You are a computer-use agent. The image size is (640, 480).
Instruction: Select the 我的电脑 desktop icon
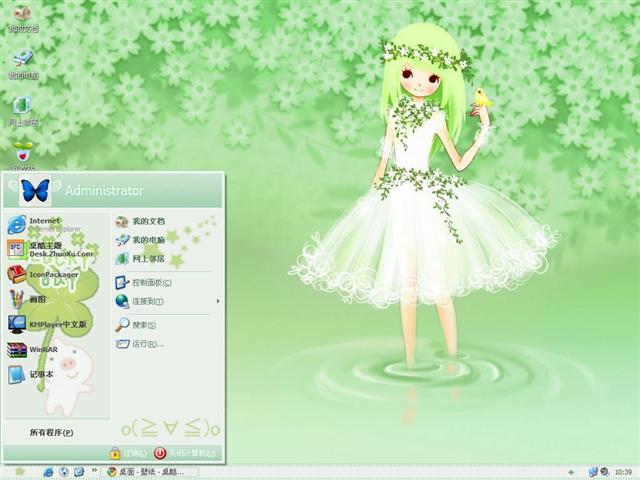pyautogui.click(x=22, y=64)
